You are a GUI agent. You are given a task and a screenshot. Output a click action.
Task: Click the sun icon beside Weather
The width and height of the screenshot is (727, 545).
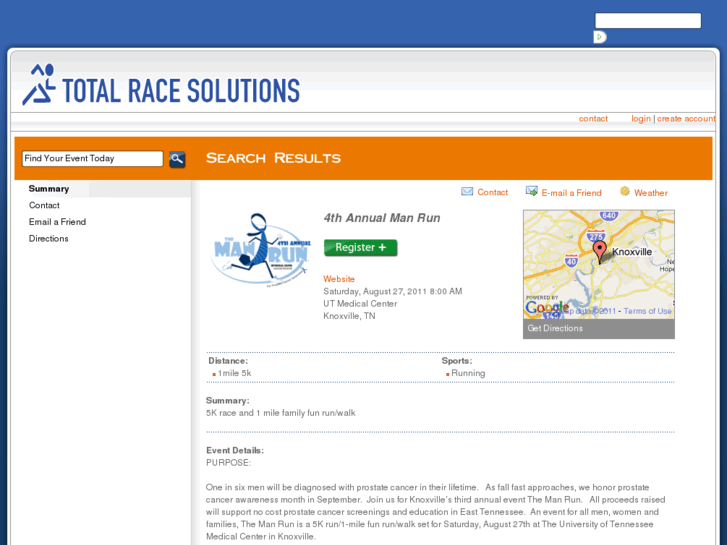[625, 191]
